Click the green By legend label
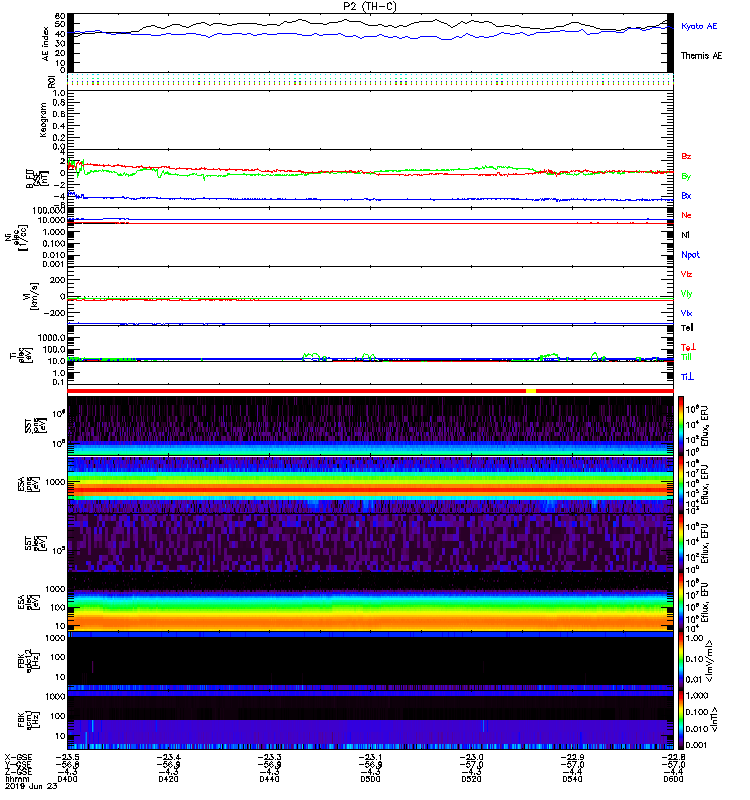The image size is (750, 800). click(x=686, y=177)
